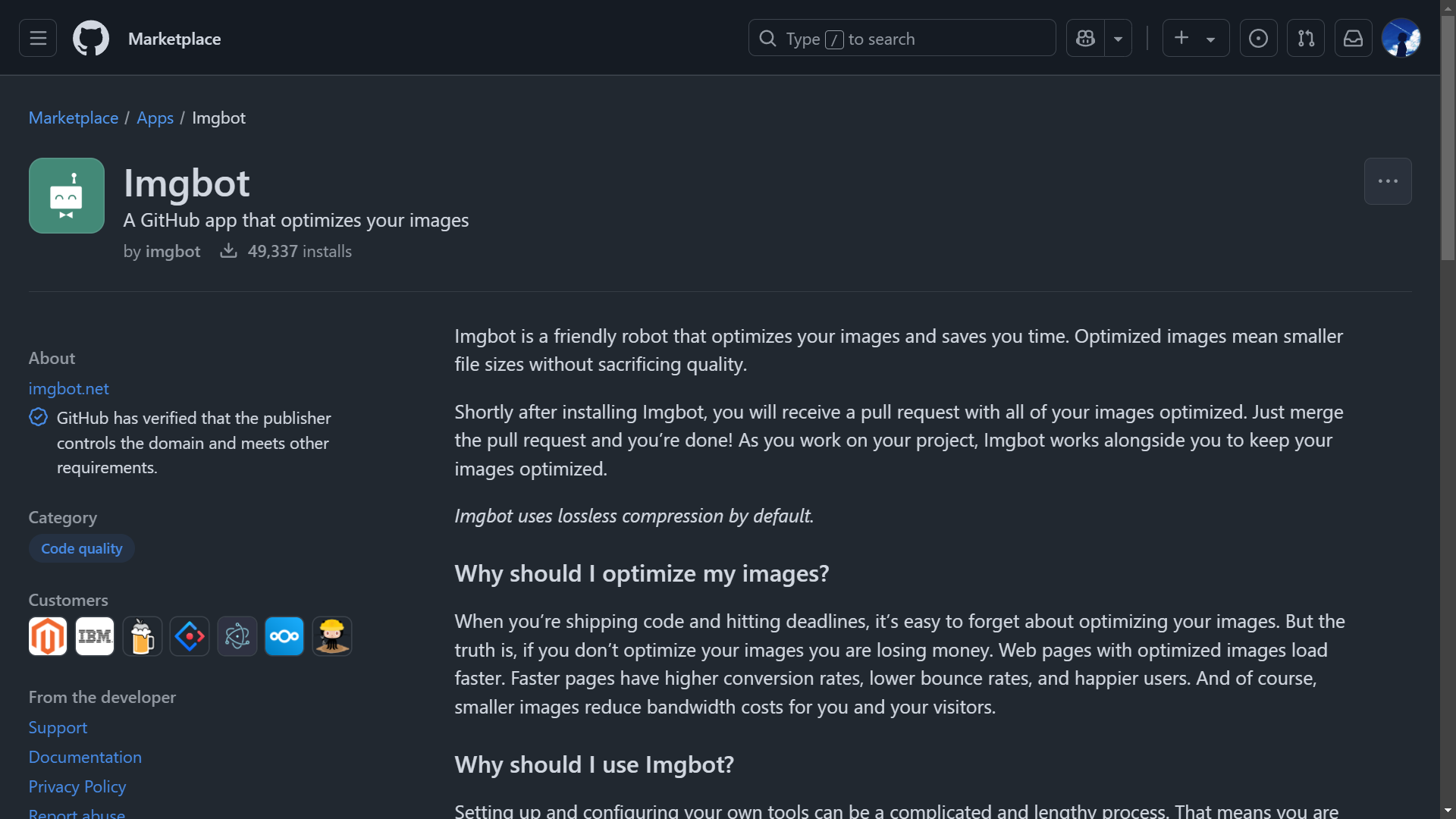The image size is (1456, 819).
Task: Click the 'Why should I use Imgbot?' heading
Action: [594, 764]
